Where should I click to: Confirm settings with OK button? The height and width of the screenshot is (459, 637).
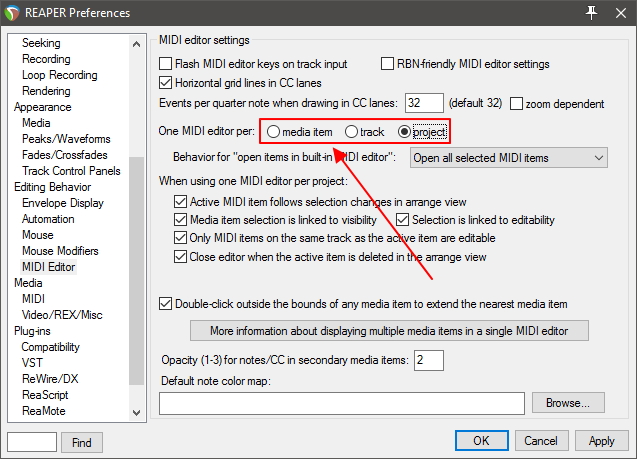click(481, 441)
